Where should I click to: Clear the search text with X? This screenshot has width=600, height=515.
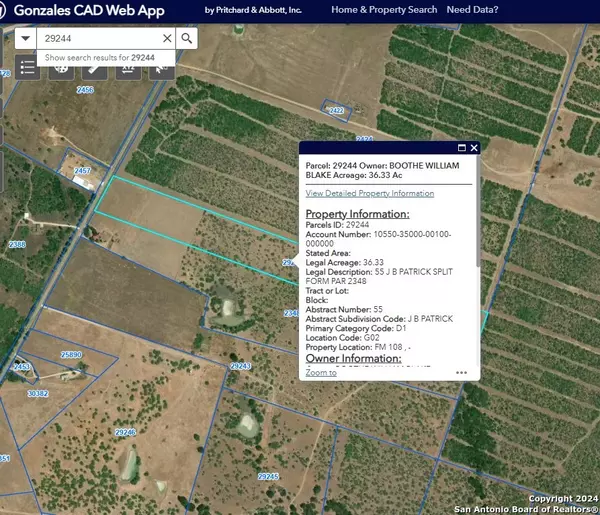[166, 38]
